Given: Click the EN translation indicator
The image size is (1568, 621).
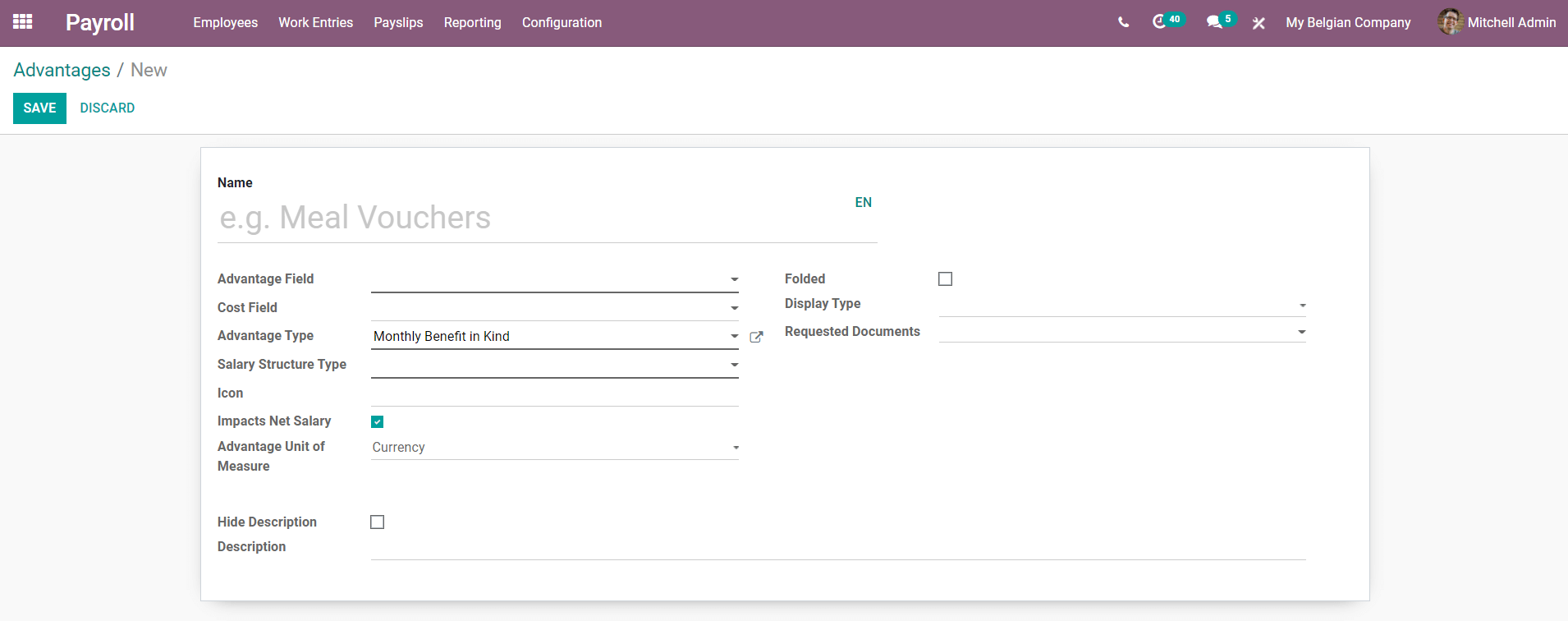Looking at the screenshot, I should tap(864, 202).
